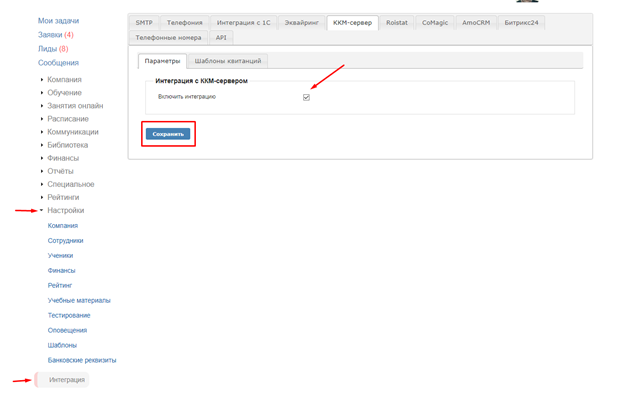Expand the Обучение section arrow
Image resolution: width=624 pixels, height=397 pixels.
tap(42, 93)
